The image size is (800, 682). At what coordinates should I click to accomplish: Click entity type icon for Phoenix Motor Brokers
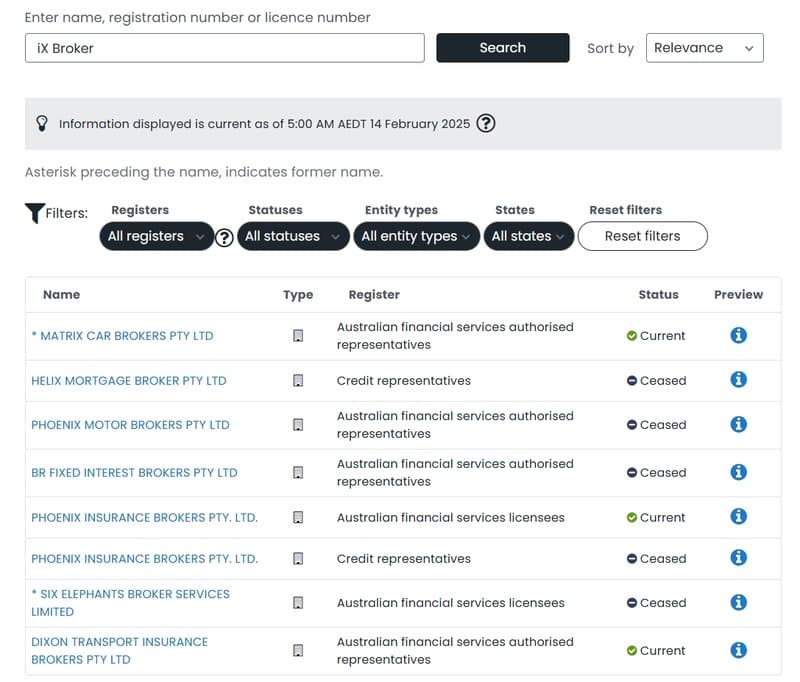(298, 425)
